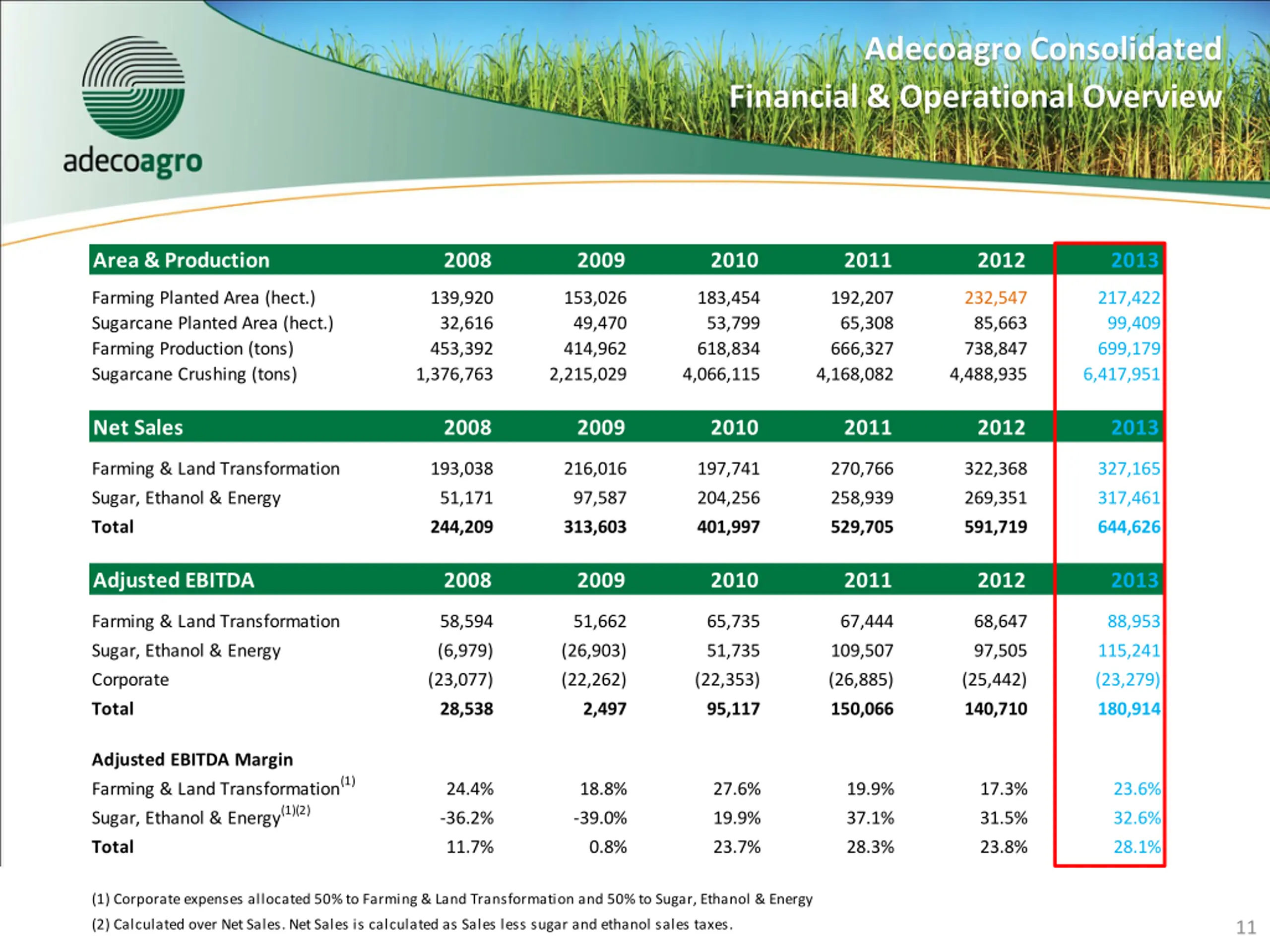Click the 'Adjusted EBITDA' section header
This screenshot has height=952, width=1270.
point(174,580)
